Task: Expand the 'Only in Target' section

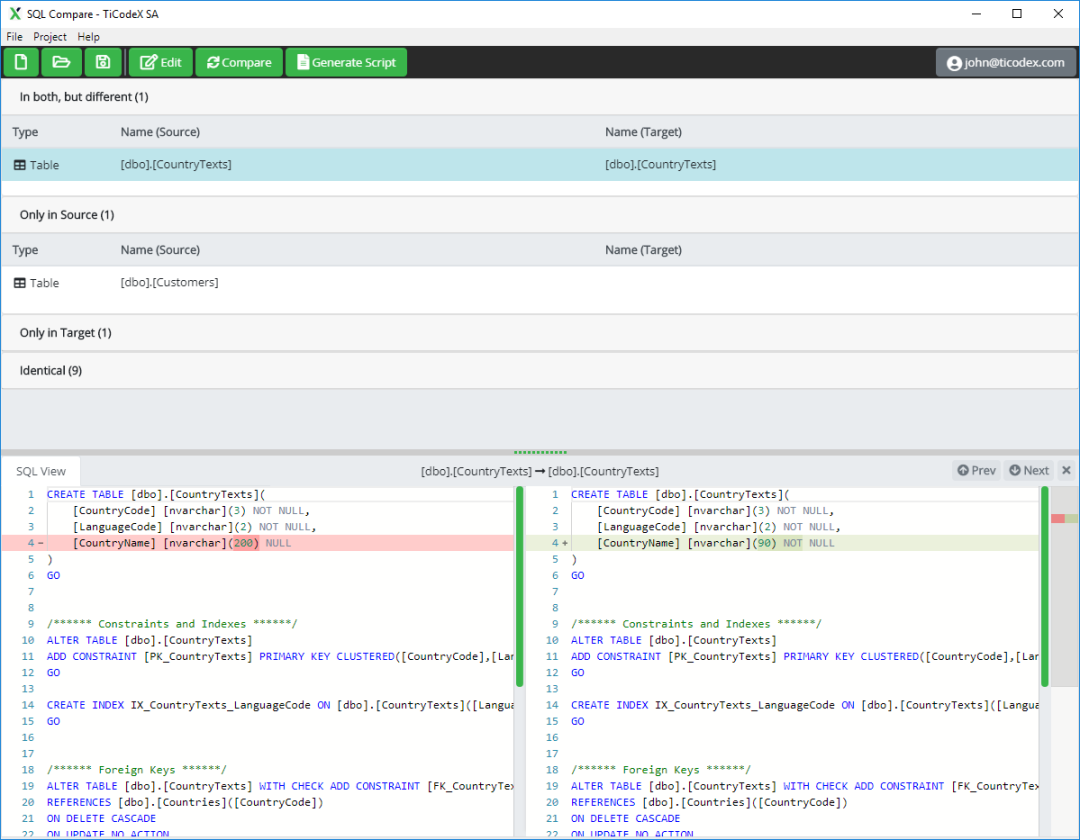Action: (65, 333)
